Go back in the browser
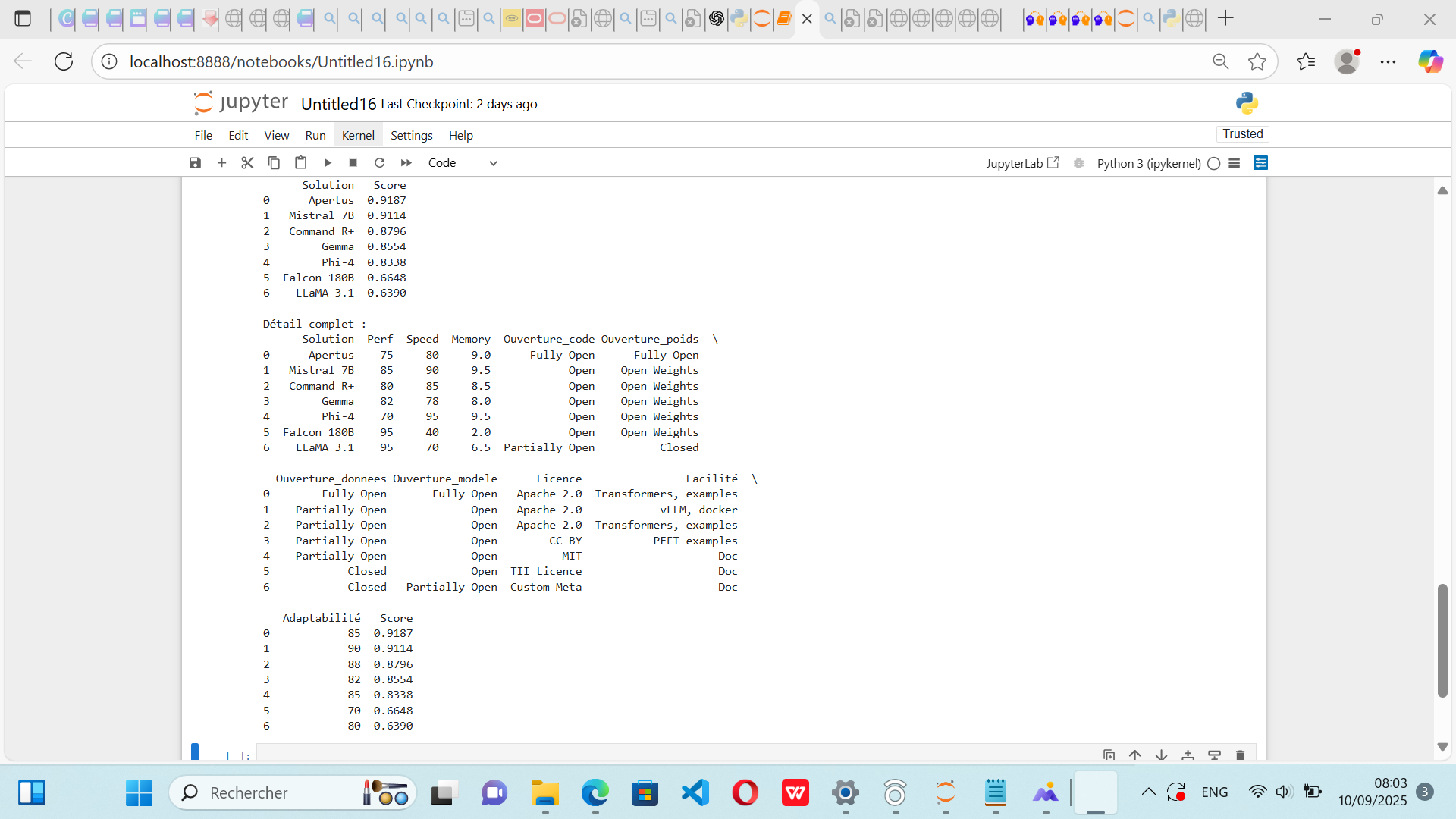This screenshot has height=819, width=1456. 23,61
